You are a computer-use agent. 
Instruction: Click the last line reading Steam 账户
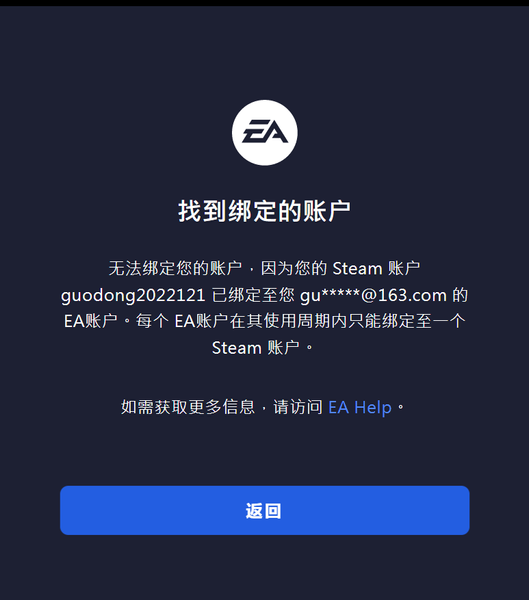coord(256,348)
